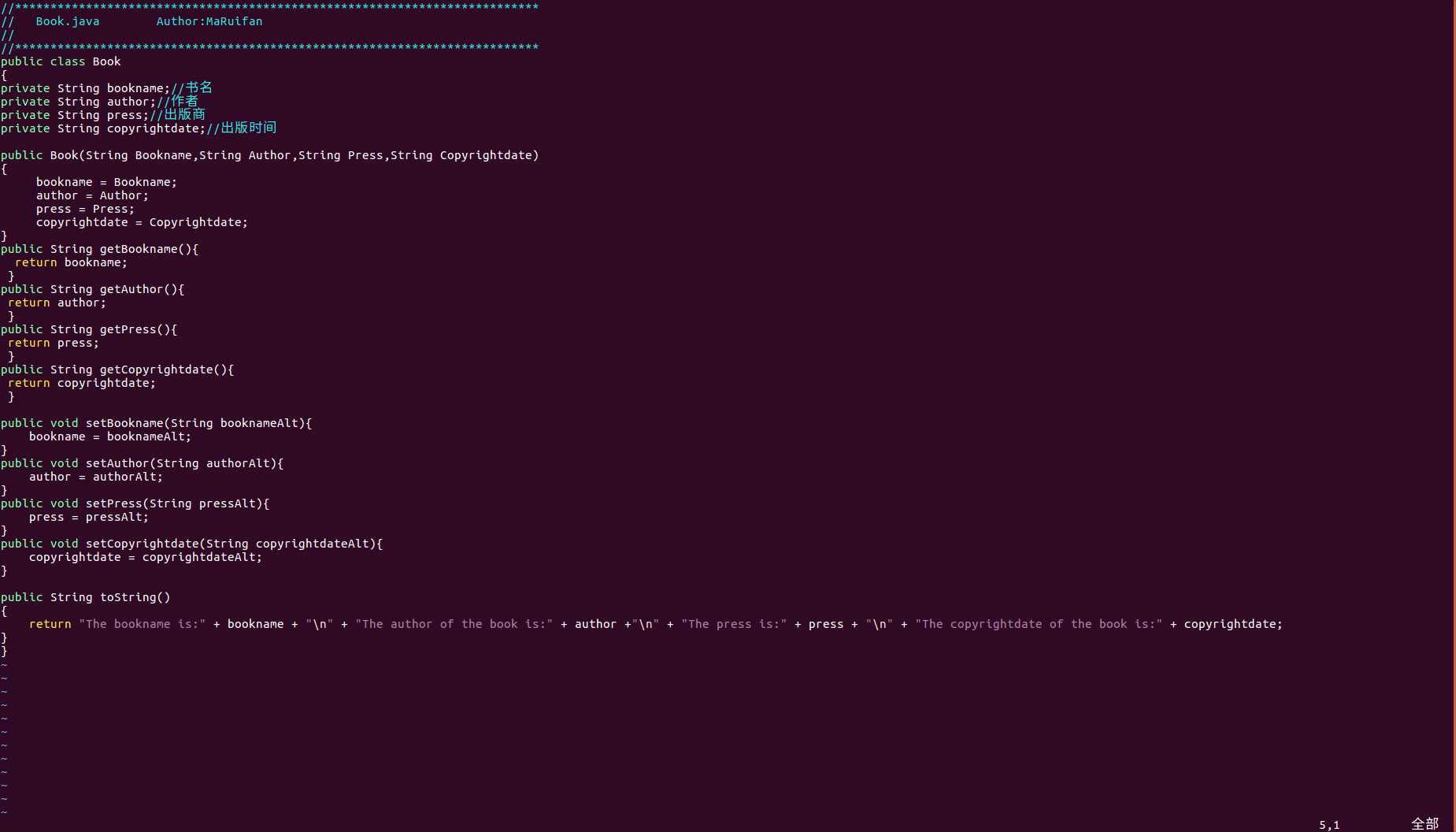
Task: Click 'setAuthor(String authorAlt){' line
Action: pos(143,463)
